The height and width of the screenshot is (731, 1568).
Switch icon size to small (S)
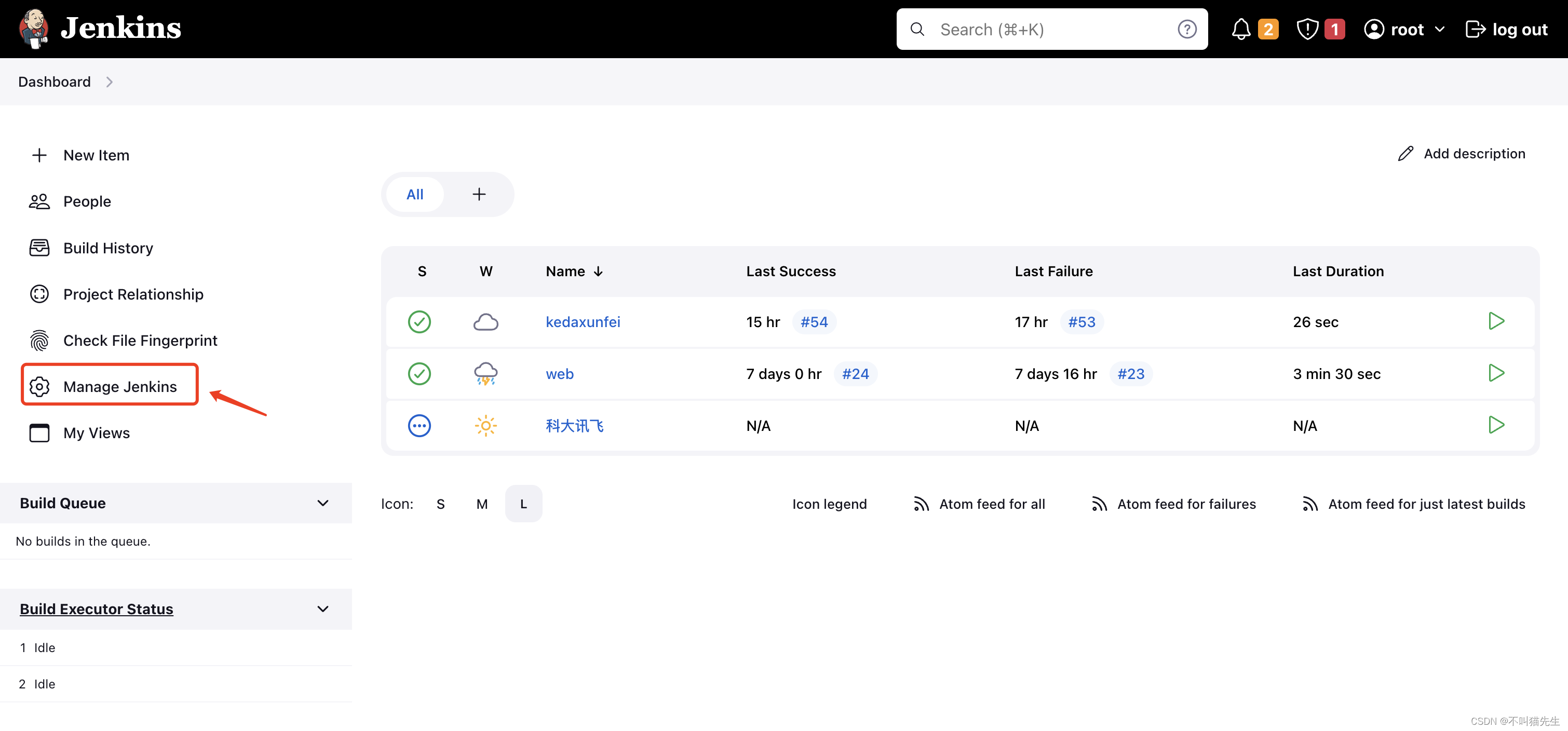tap(440, 504)
